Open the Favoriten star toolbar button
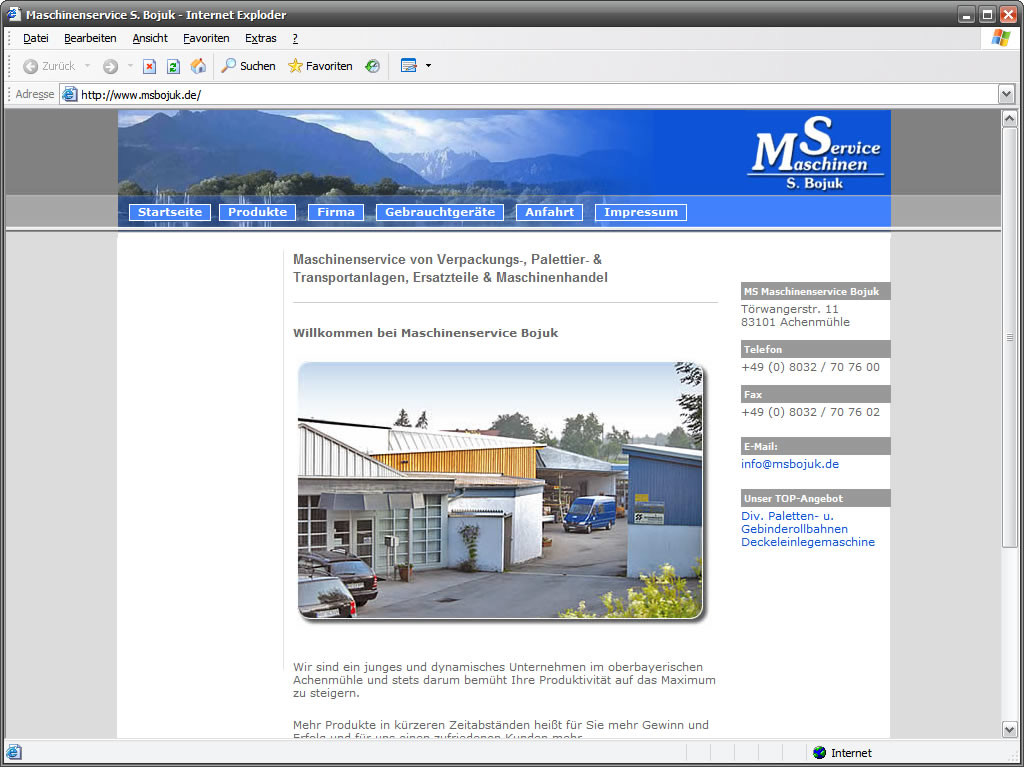 320,66
